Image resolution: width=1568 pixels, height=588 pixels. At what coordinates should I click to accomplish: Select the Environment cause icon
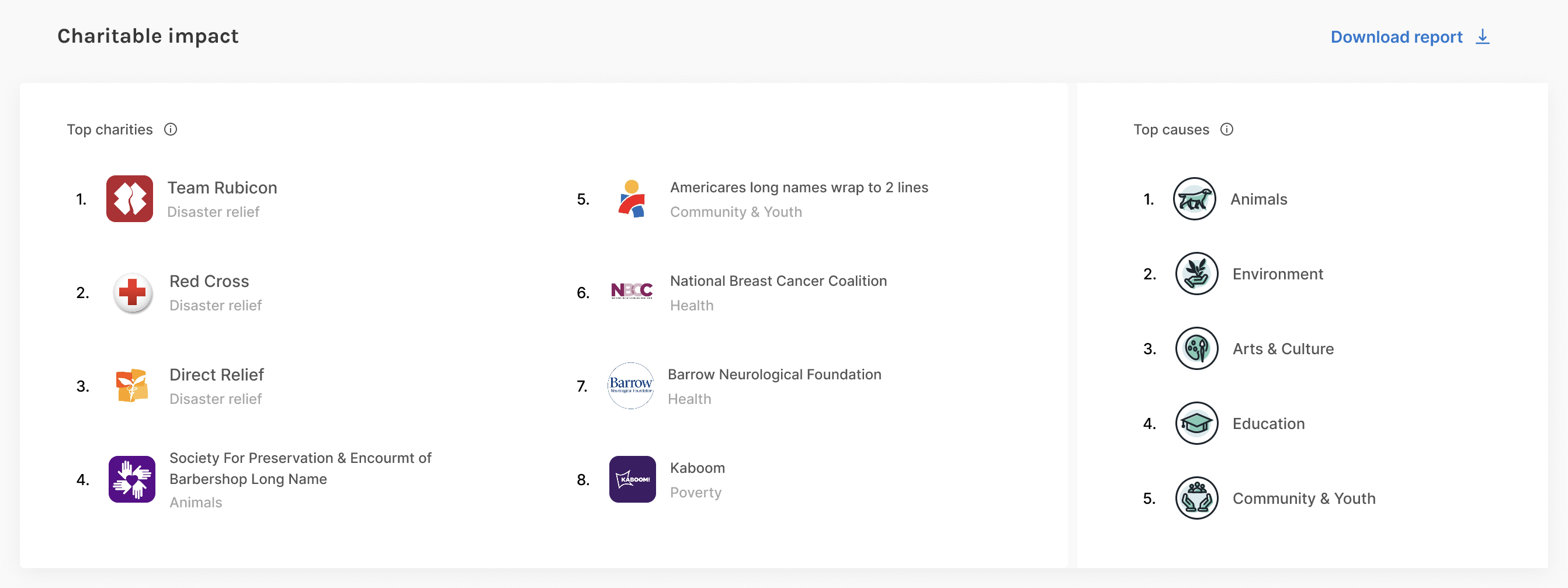(1195, 274)
